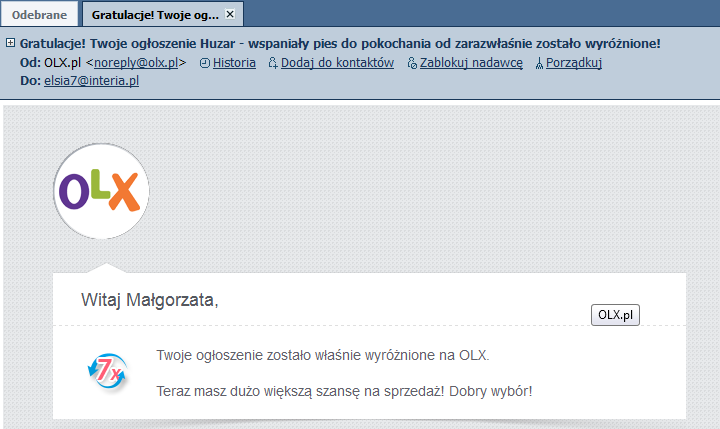Click the email subject line text

(x=340, y=43)
